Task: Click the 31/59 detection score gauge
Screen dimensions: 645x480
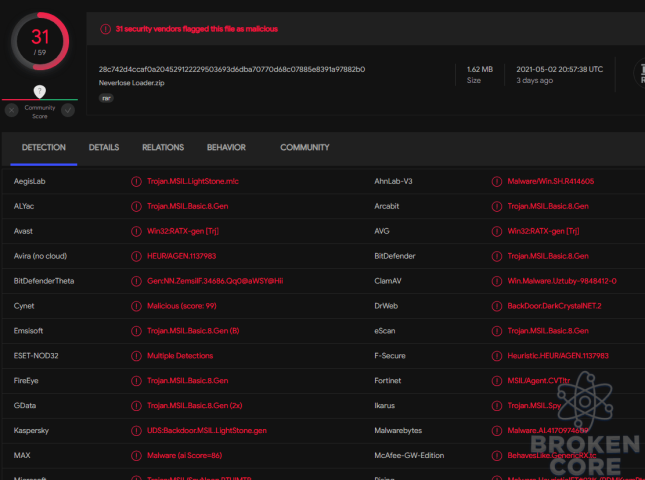Action: [40, 41]
